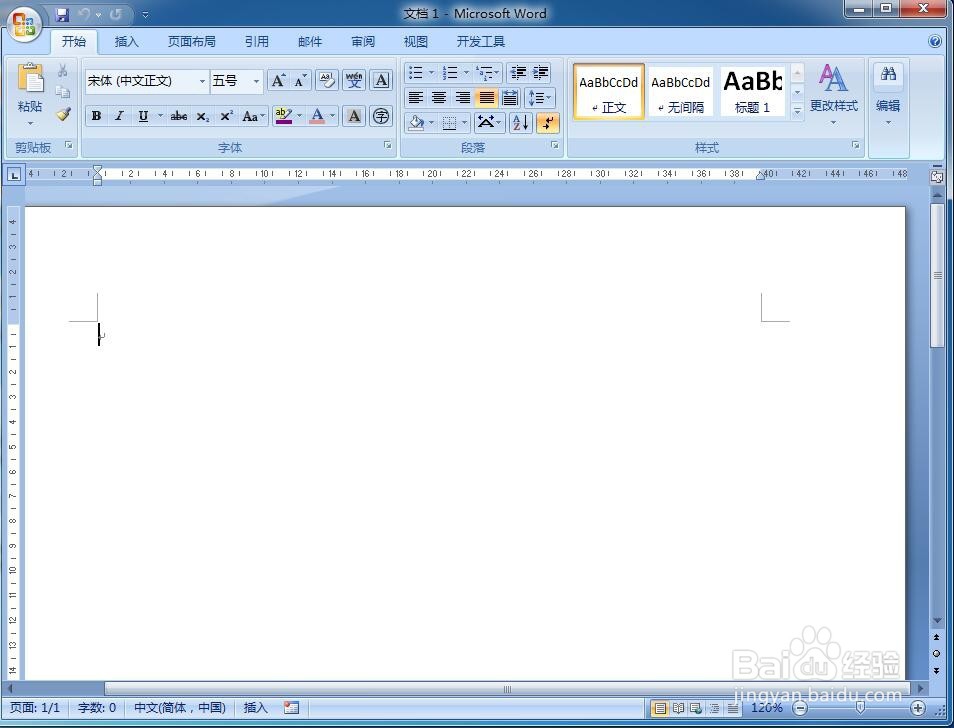Align text left
The image size is (954, 728).
[416, 97]
